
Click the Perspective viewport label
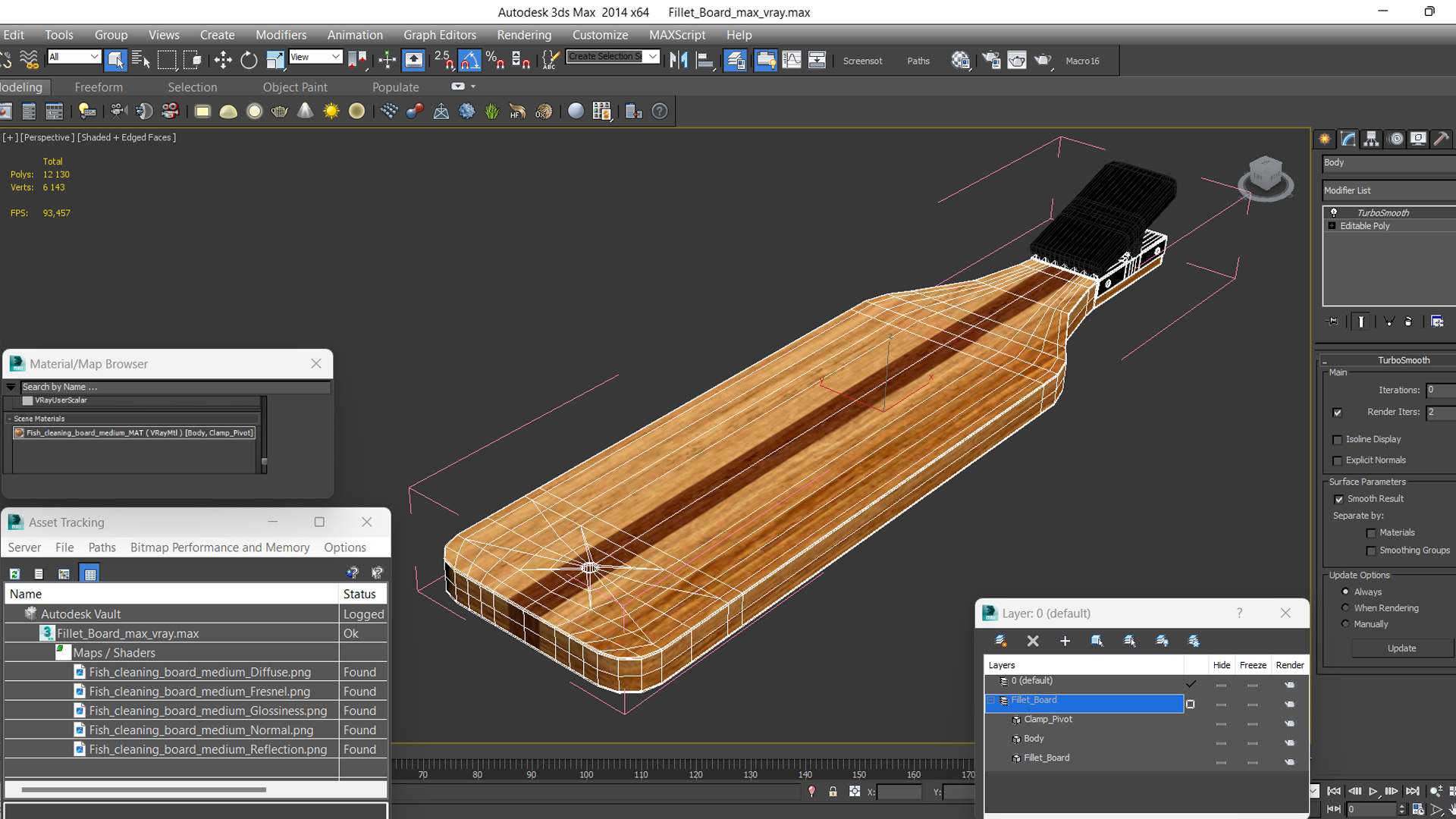coord(47,137)
